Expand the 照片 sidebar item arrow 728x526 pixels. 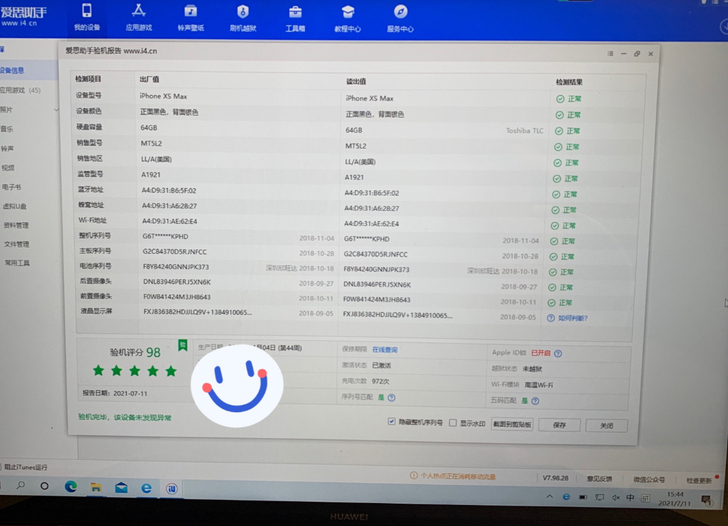pyautogui.click(x=56, y=110)
